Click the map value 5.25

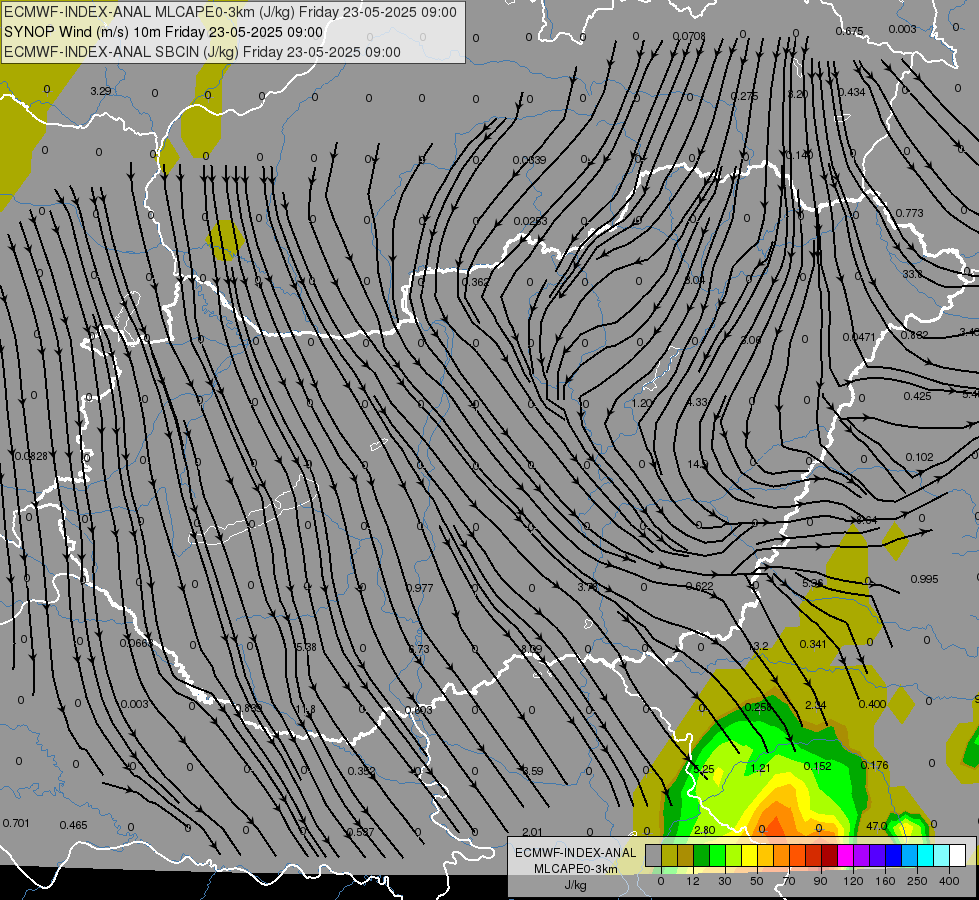(x=704, y=769)
